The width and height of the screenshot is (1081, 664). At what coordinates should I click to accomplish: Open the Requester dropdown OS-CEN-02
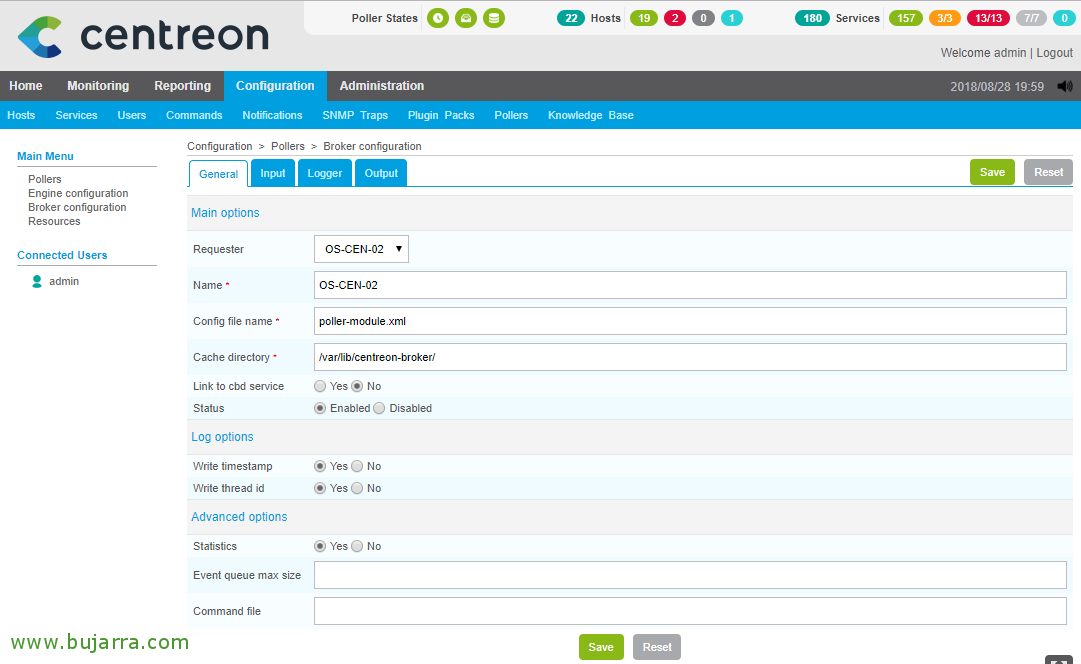361,249
